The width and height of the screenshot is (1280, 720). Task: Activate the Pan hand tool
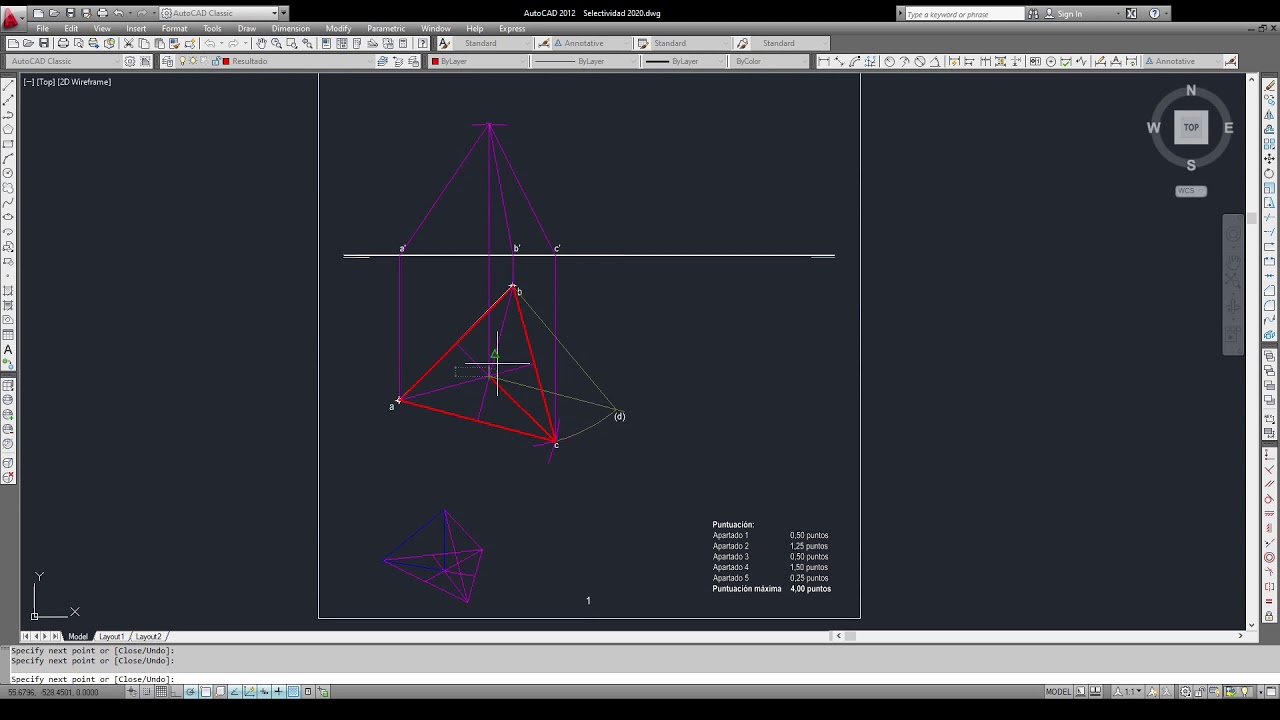tap(261, 44)
